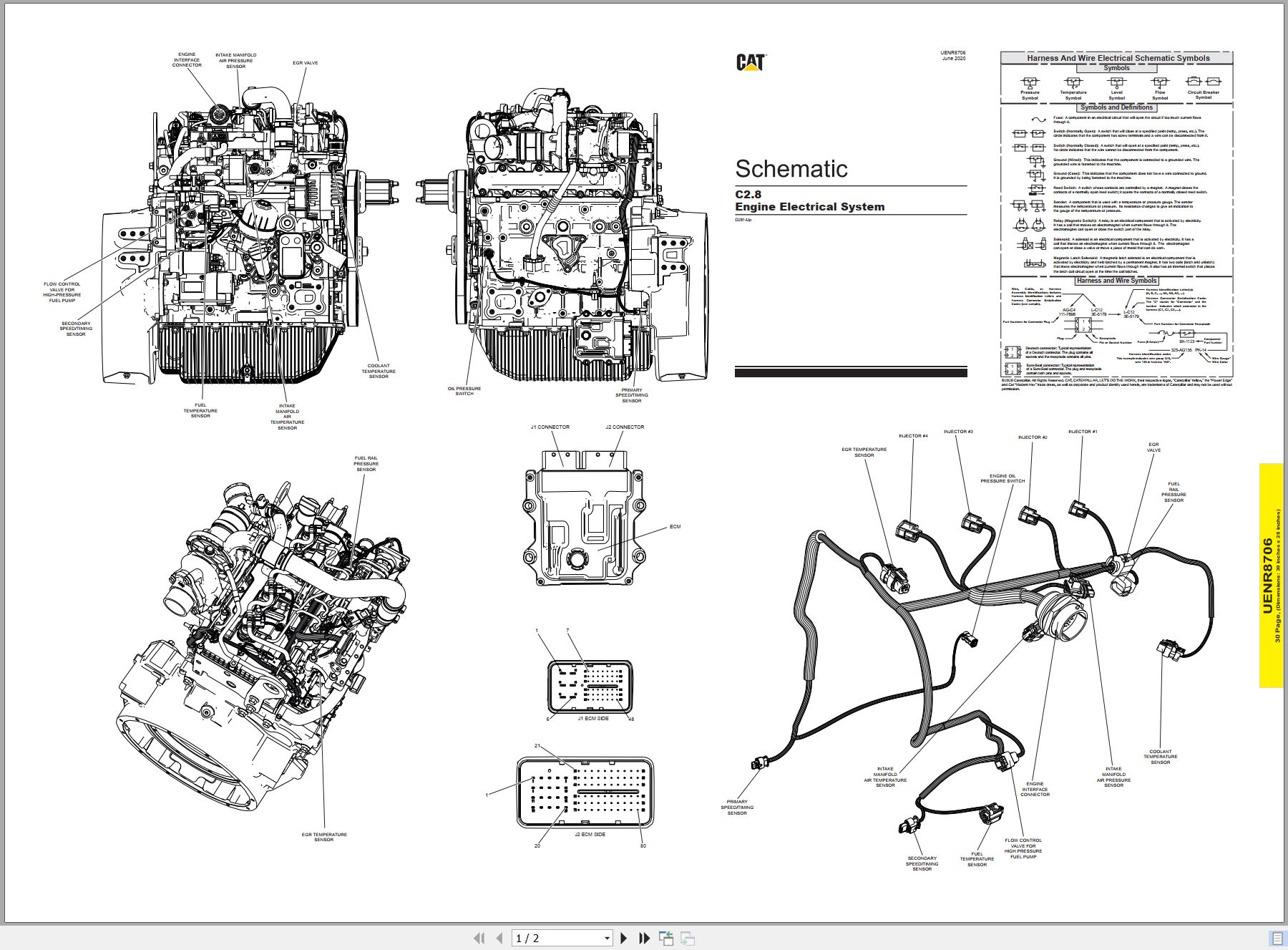Click the J2 ECM SIDE label

click(590, 835)
